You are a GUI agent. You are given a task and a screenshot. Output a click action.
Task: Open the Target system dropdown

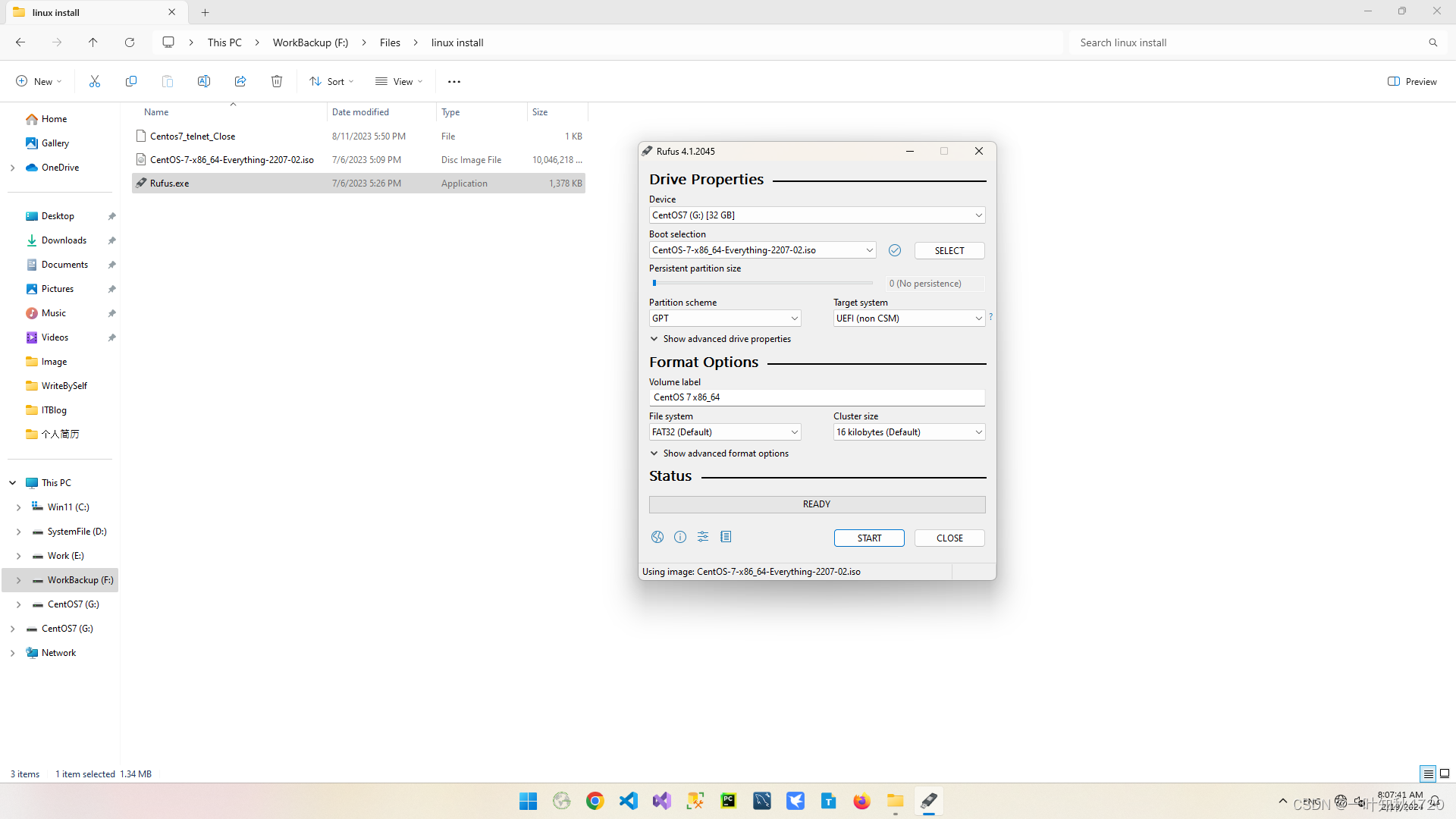[x=909, y=318]
